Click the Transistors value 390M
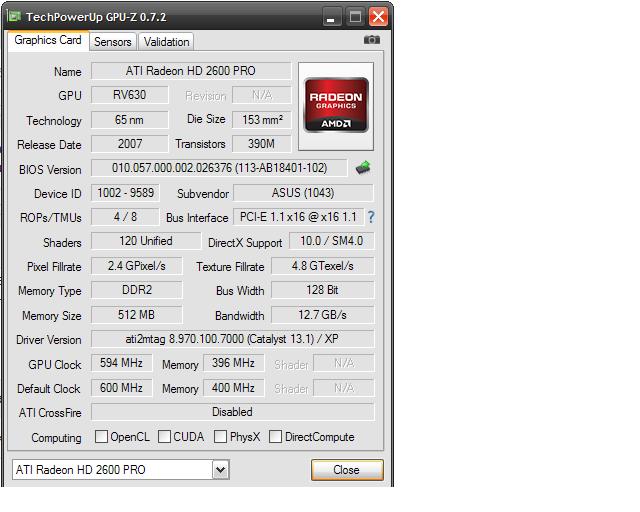This screenshot has height=512, width=640. coord(262,144)
